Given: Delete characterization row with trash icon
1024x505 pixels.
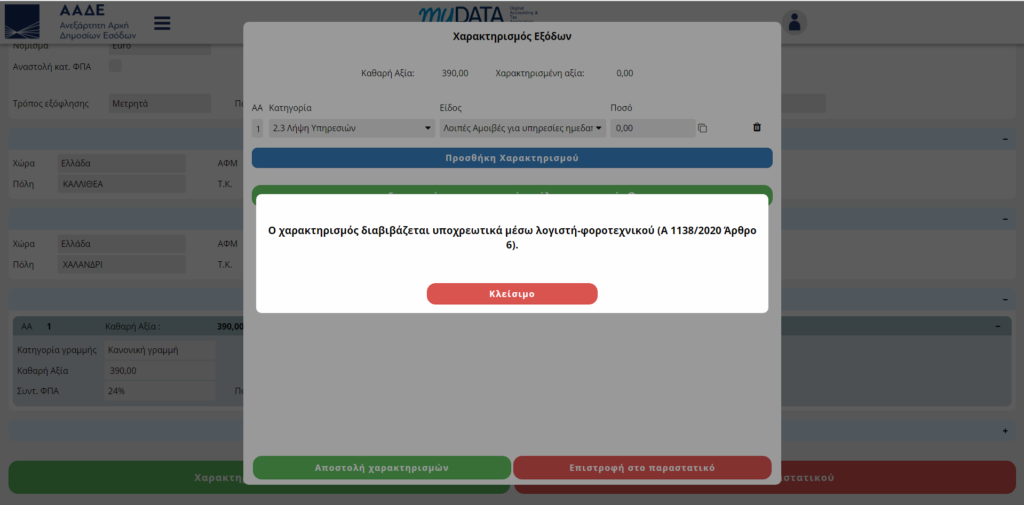Looking at the screenshot, I should [x=756, y=128].
